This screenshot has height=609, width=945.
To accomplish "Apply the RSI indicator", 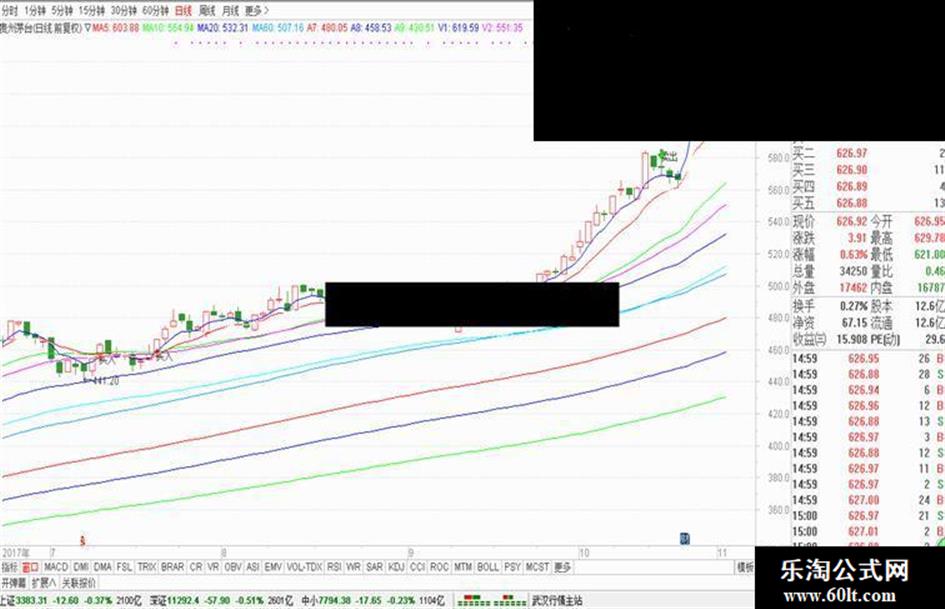I will (x=334, y=567).
